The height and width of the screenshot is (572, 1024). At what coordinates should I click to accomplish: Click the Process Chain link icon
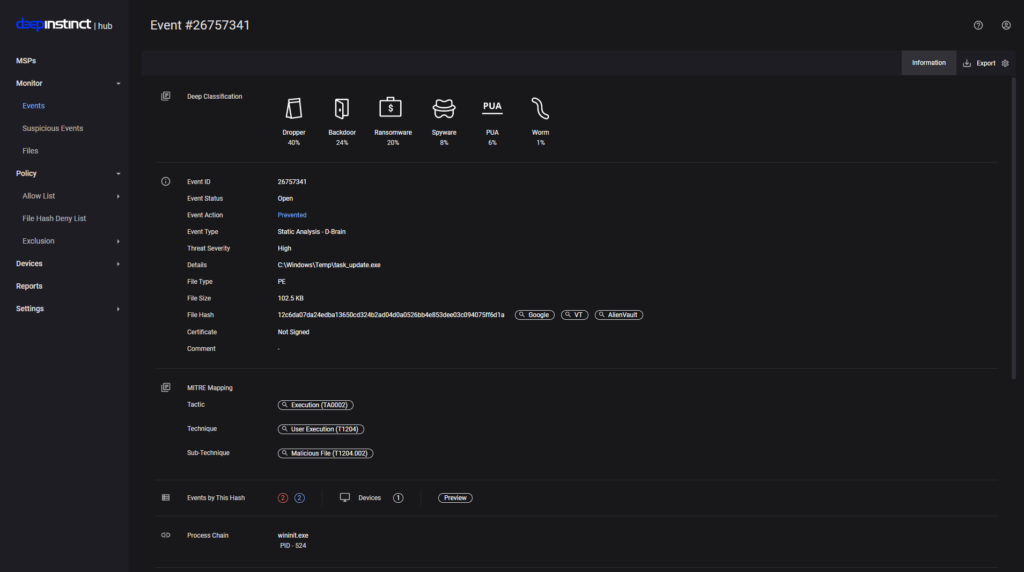click(x=166, y=535)
